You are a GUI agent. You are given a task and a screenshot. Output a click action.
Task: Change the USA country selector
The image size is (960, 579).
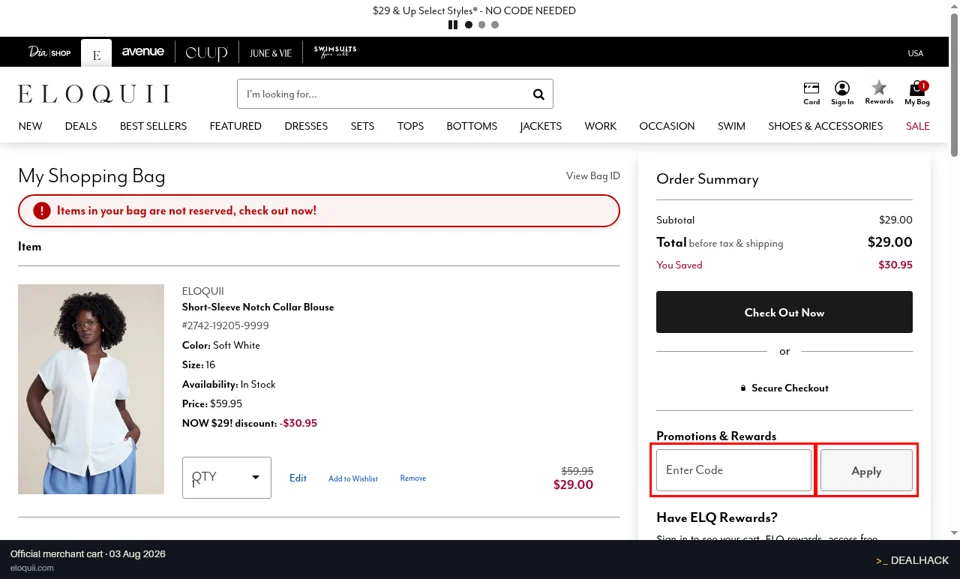[915, 53]
